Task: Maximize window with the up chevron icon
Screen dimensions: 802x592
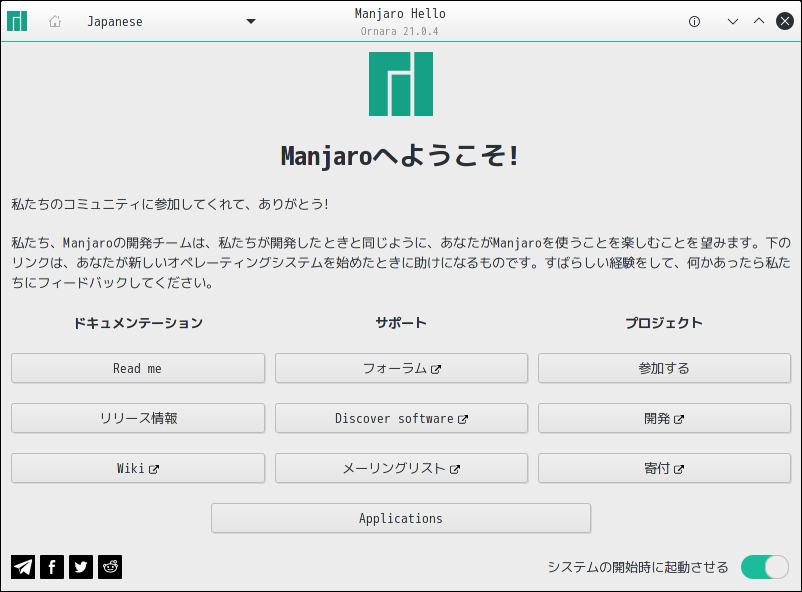Action: click(759, 21)
